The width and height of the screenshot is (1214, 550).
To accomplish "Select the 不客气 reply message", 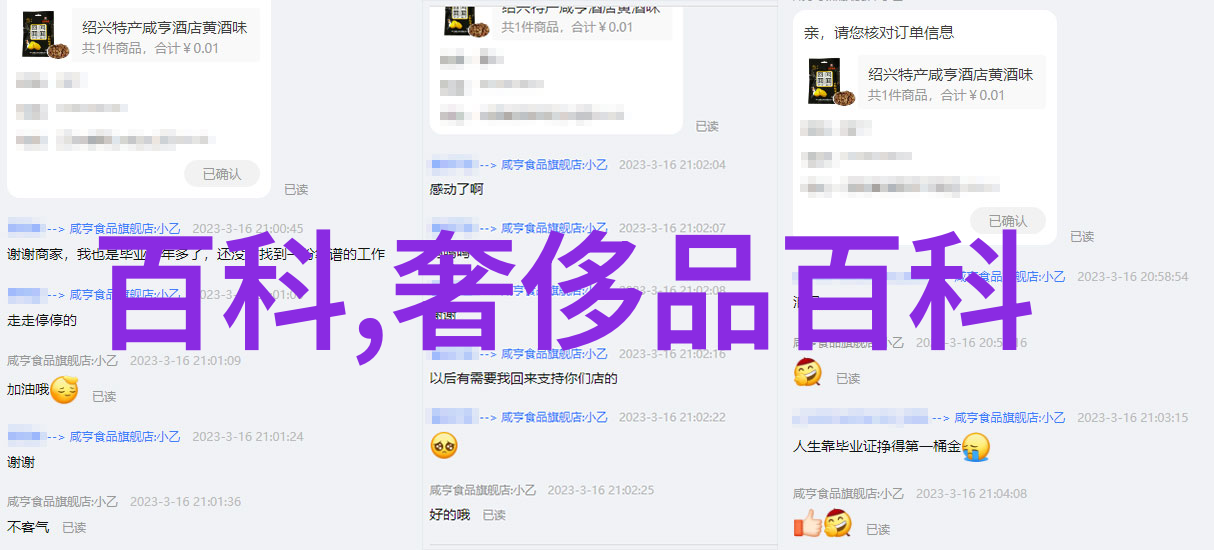I will click(28, 527).
